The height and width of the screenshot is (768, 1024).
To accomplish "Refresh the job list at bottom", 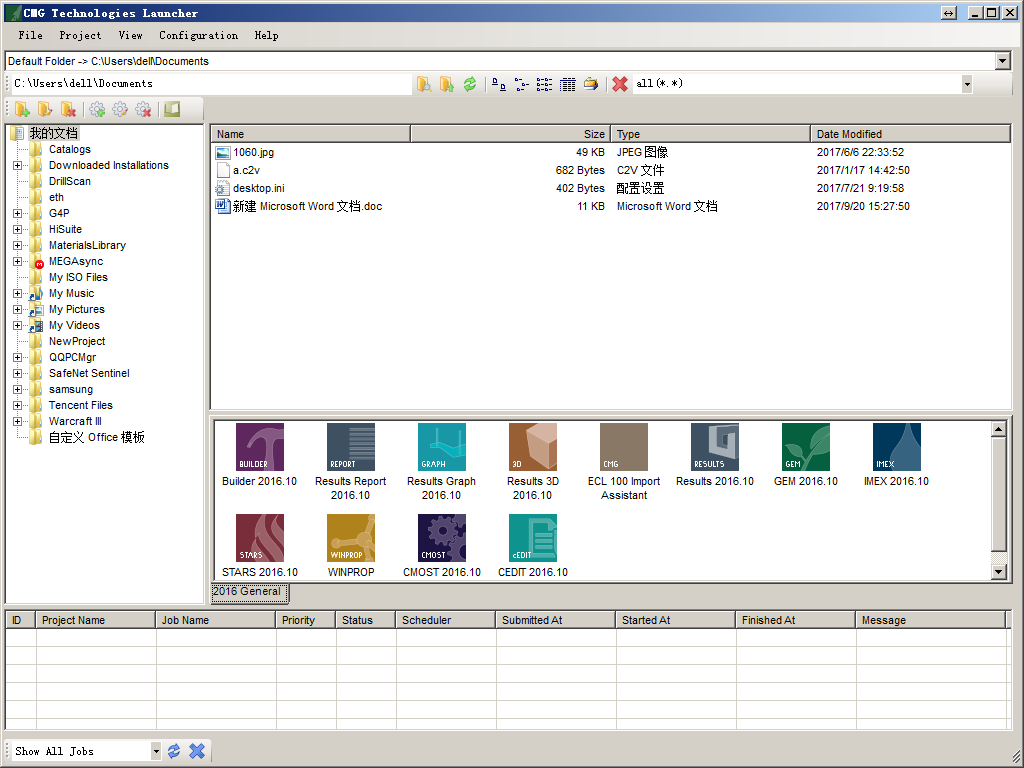I will coord(174,751).
